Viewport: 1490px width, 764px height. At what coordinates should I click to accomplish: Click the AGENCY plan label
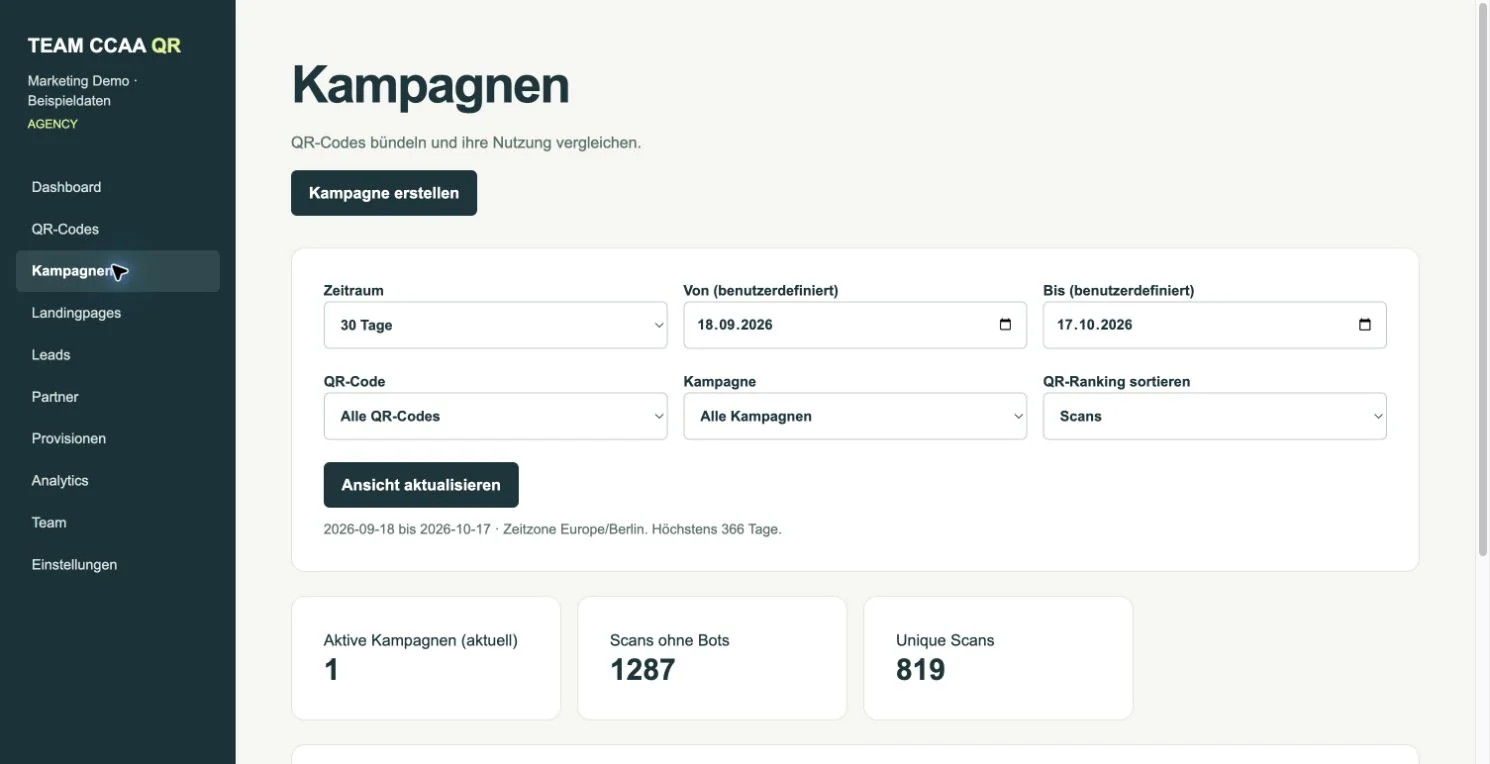pos(53,124)
